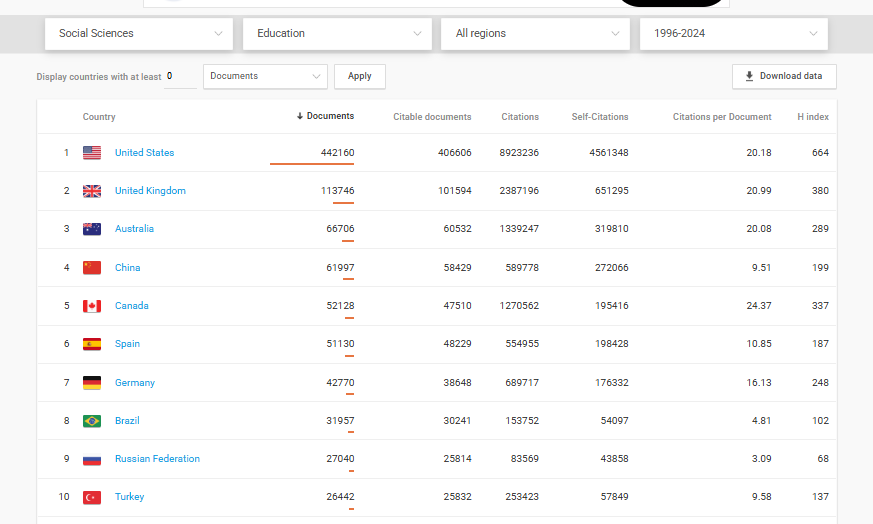
Task: Click the Russian Federation flag icon
Action: click(x=92, y=459)
